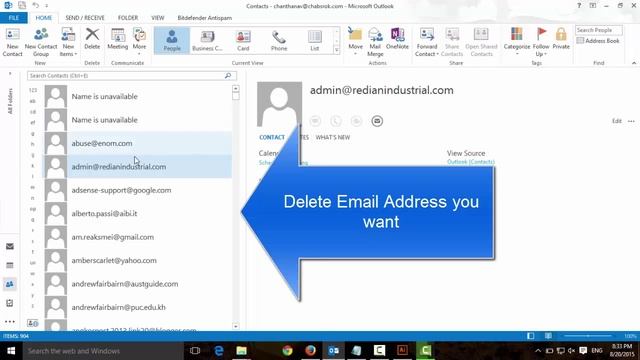Open the Categorize dropdown
This screenshot has height=360, width=640.
click(x=517, y=41)
